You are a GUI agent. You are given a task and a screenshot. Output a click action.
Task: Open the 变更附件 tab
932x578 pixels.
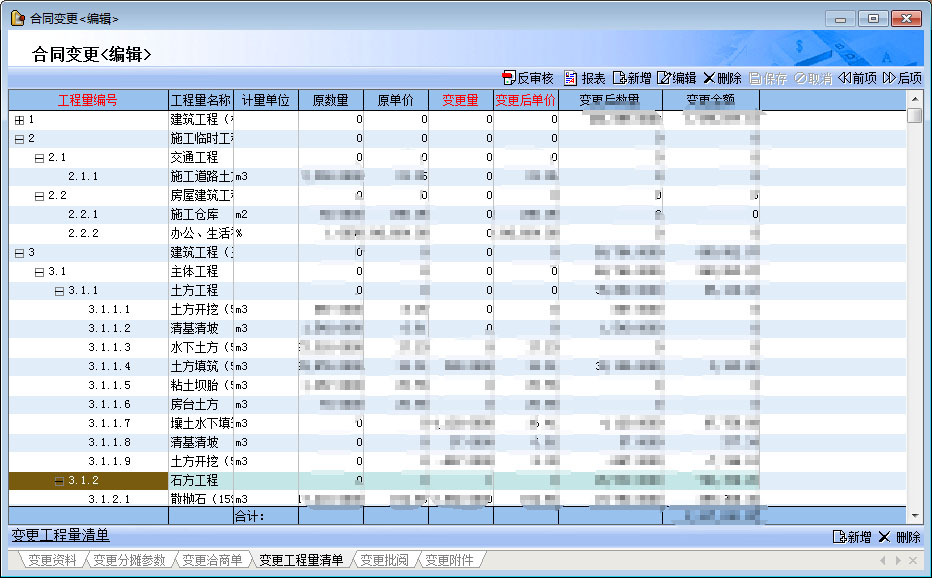450,560
